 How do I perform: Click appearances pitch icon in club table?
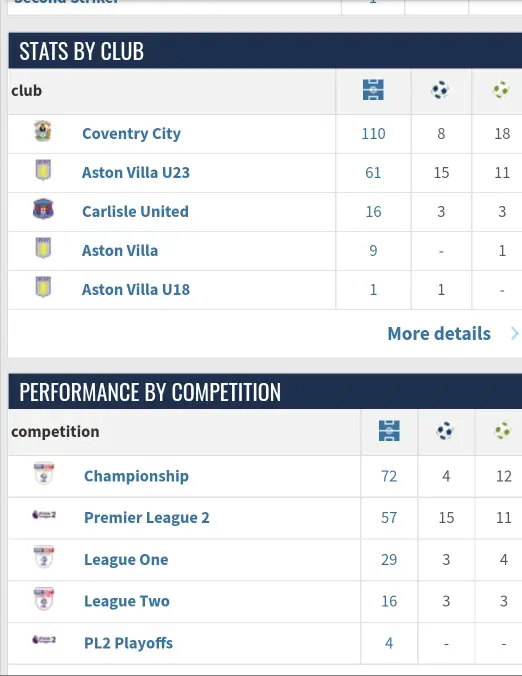pyautogui.click(x=373, y=90)
